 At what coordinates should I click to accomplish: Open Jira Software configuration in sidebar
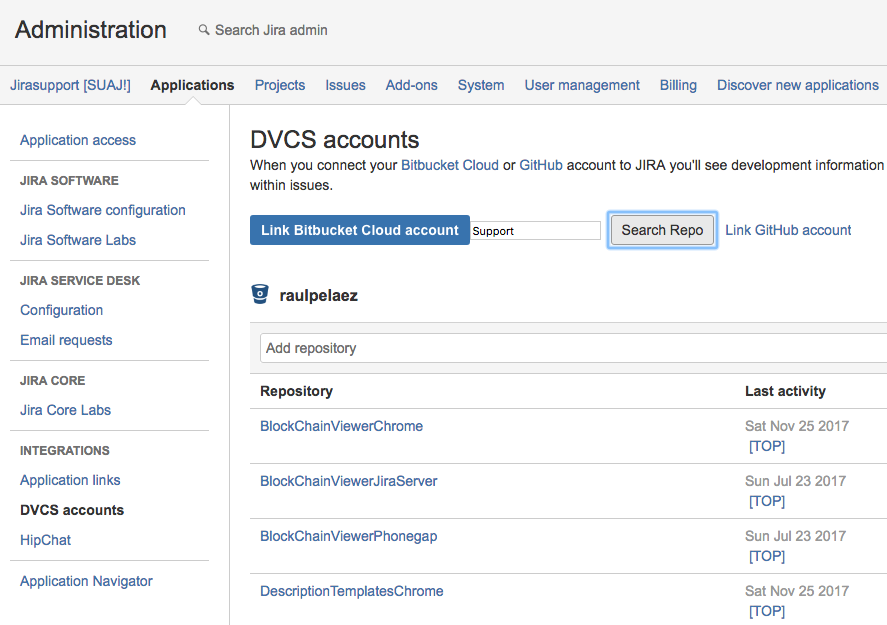[103, 210]
